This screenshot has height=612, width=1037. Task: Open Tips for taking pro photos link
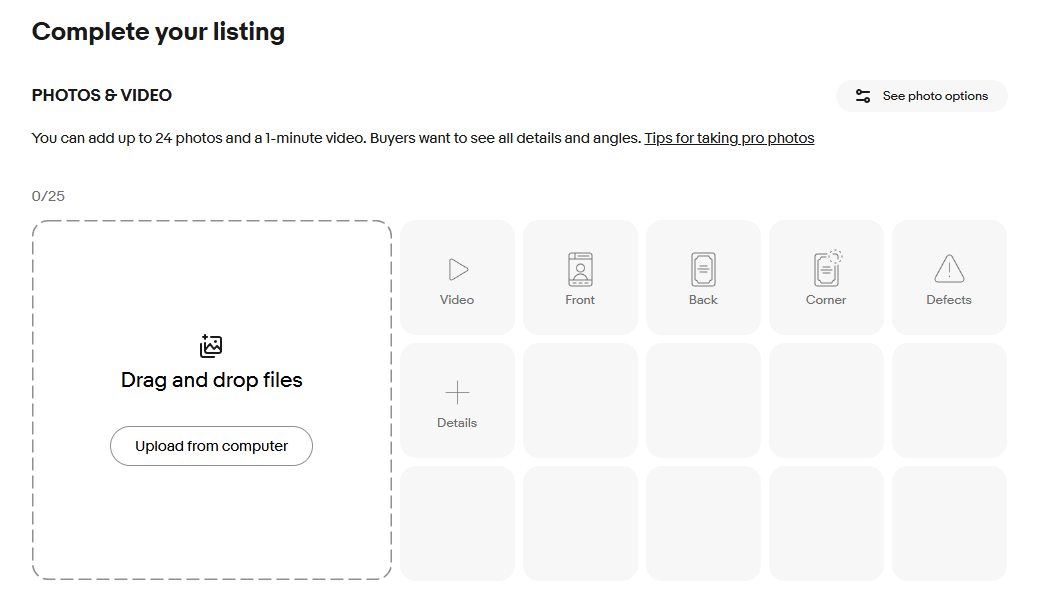coord(729,138)
